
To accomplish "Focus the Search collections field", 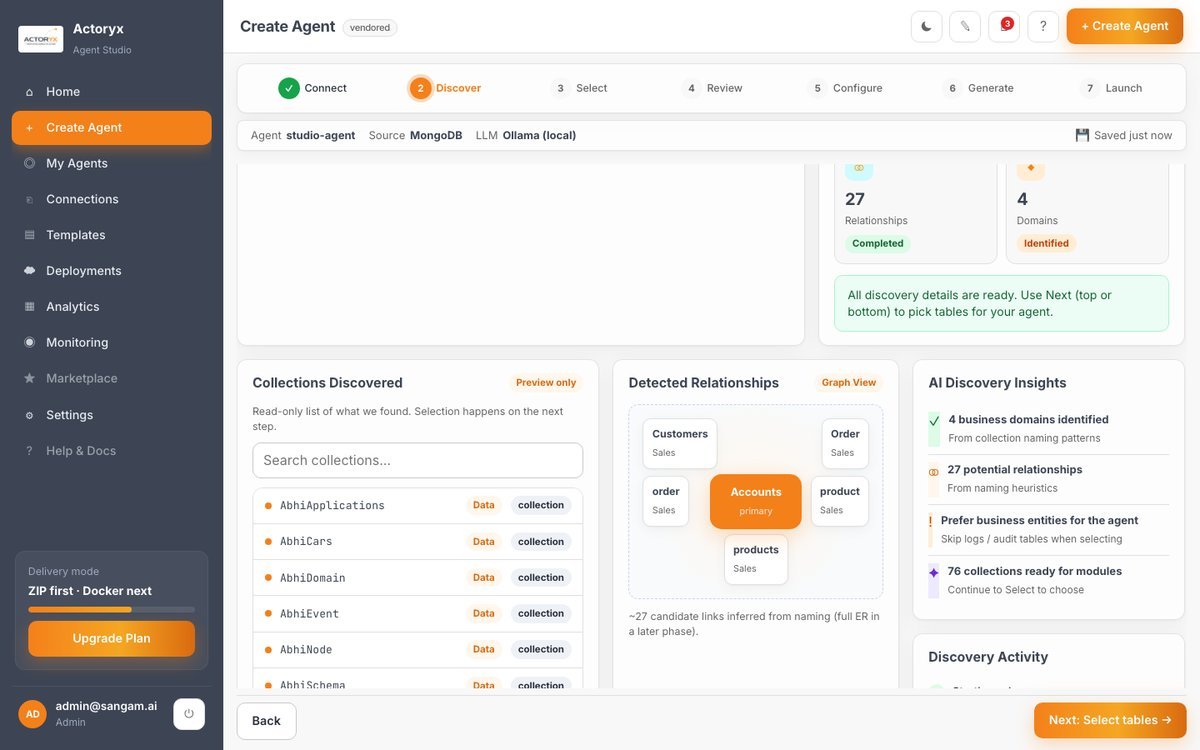I will tap(418, 461).
